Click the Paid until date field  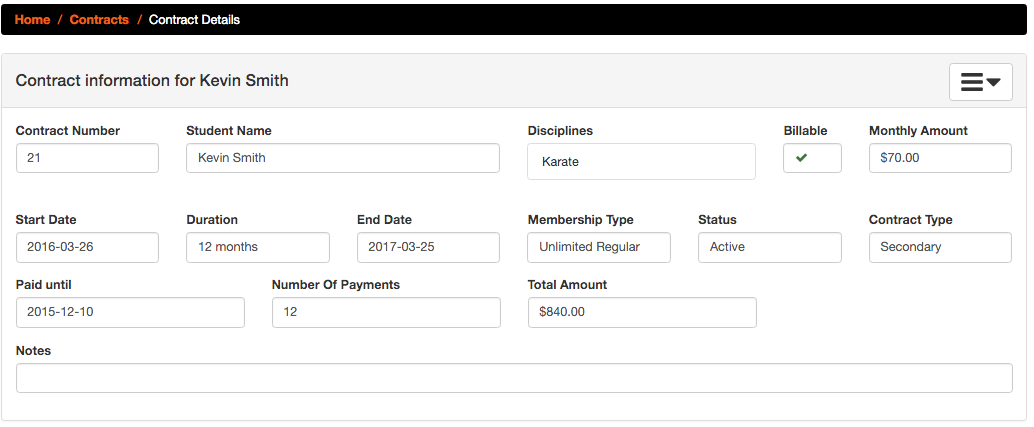130,312
